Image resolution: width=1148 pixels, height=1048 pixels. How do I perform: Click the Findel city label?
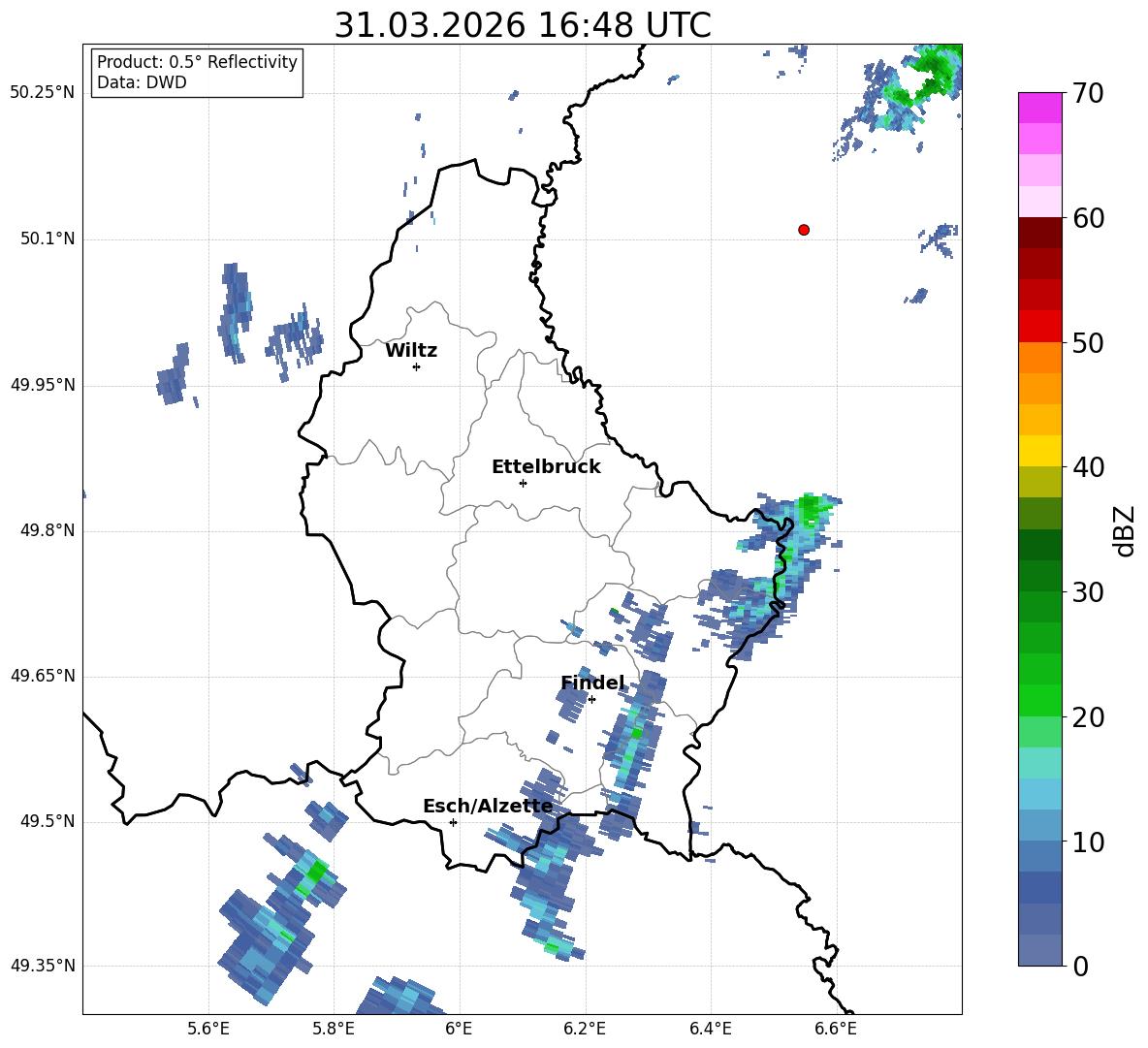click(x=592, y=683)
